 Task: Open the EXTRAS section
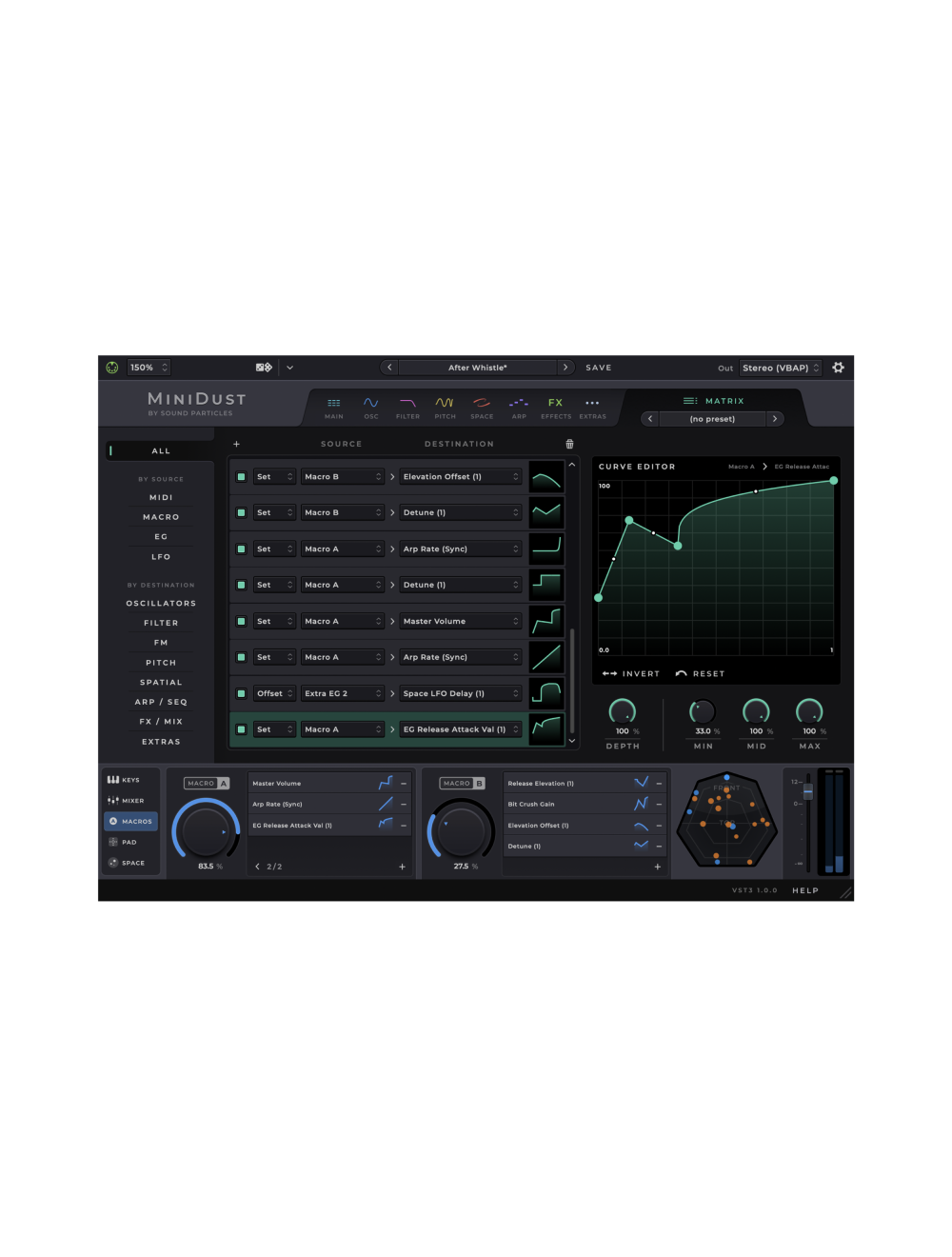tap(592, 407)
